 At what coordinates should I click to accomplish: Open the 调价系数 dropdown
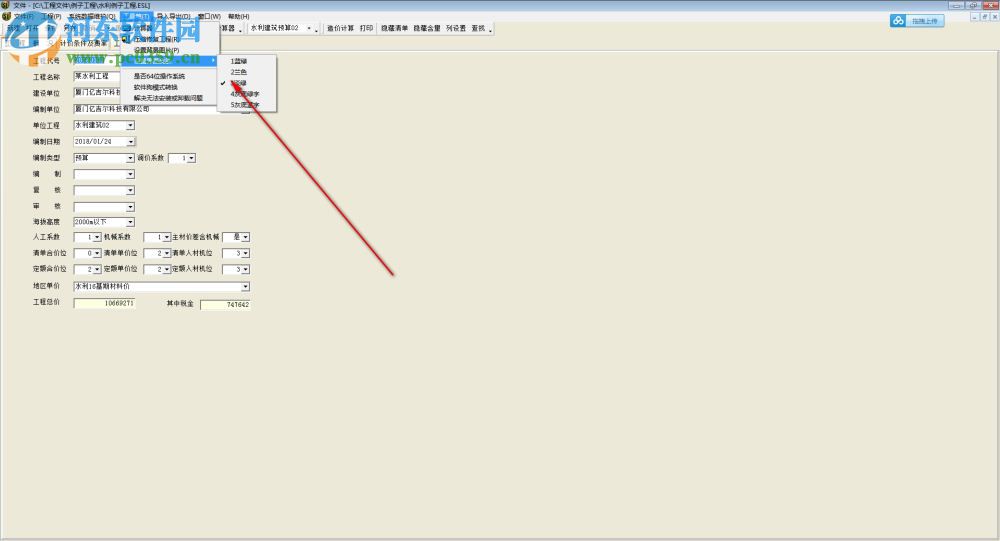click(191, 158)
